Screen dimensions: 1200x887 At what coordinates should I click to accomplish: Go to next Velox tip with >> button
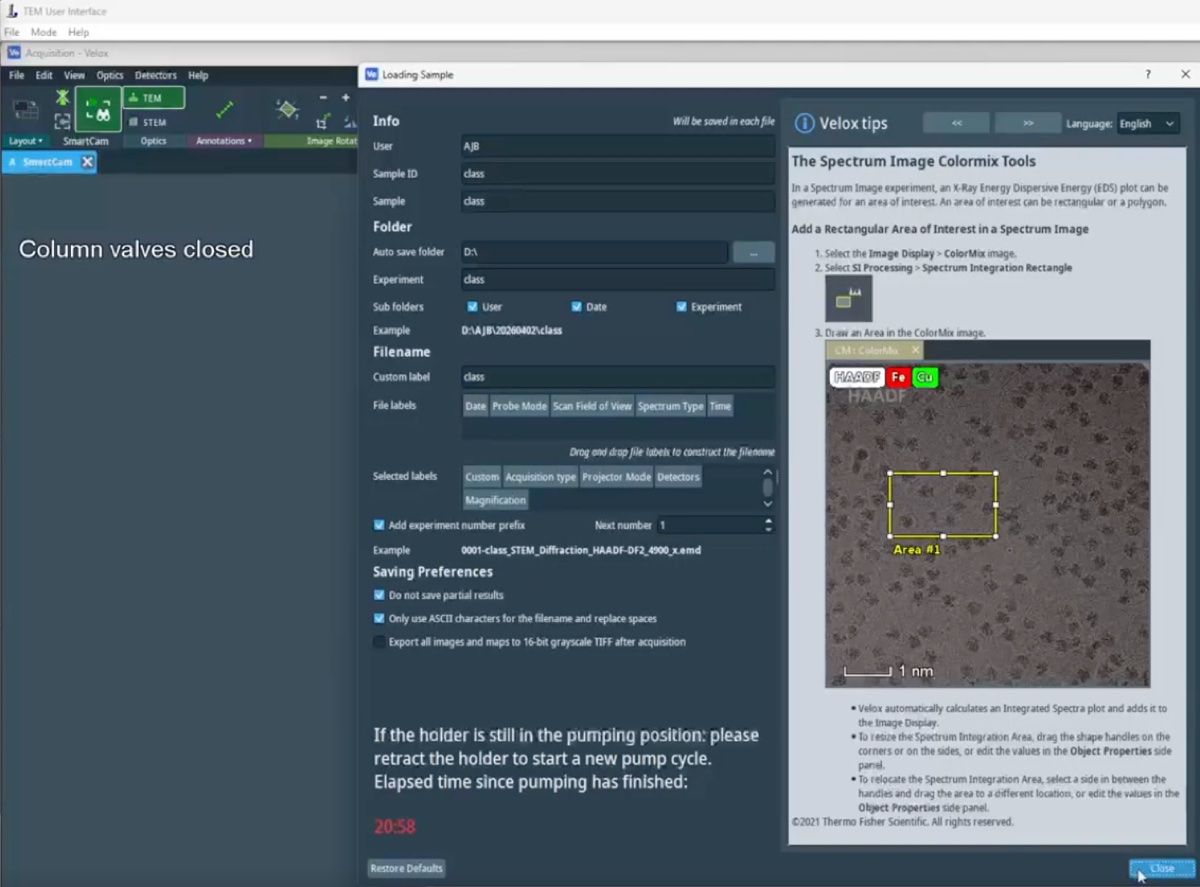1028,123
